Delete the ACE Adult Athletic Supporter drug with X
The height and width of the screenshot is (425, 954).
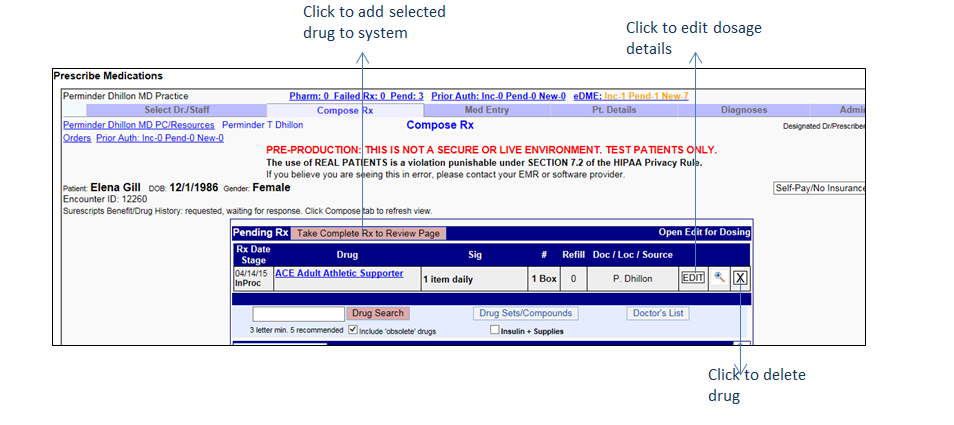(740, 278)
